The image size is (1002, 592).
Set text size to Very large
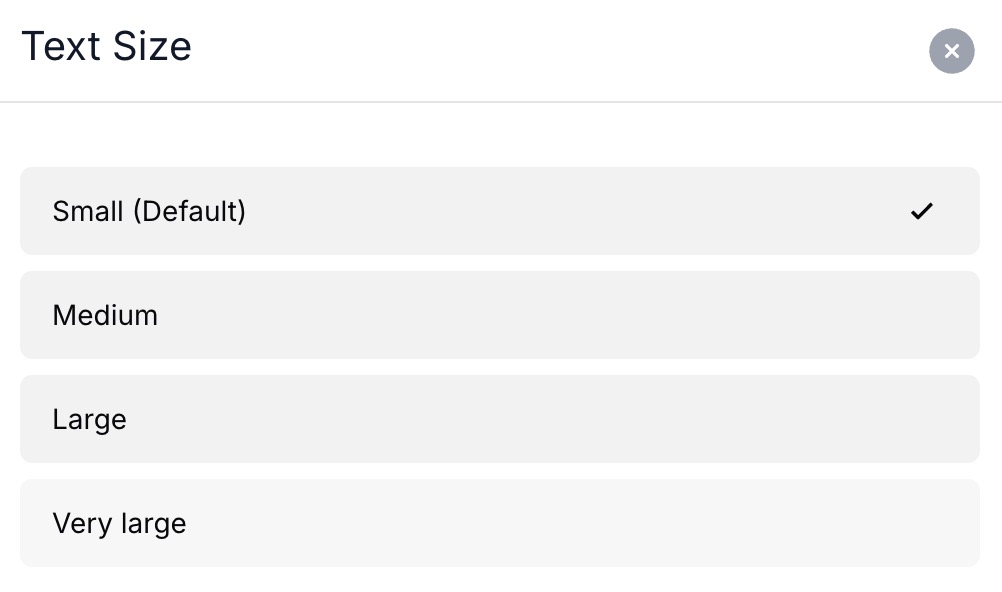(x=499, y=523)
